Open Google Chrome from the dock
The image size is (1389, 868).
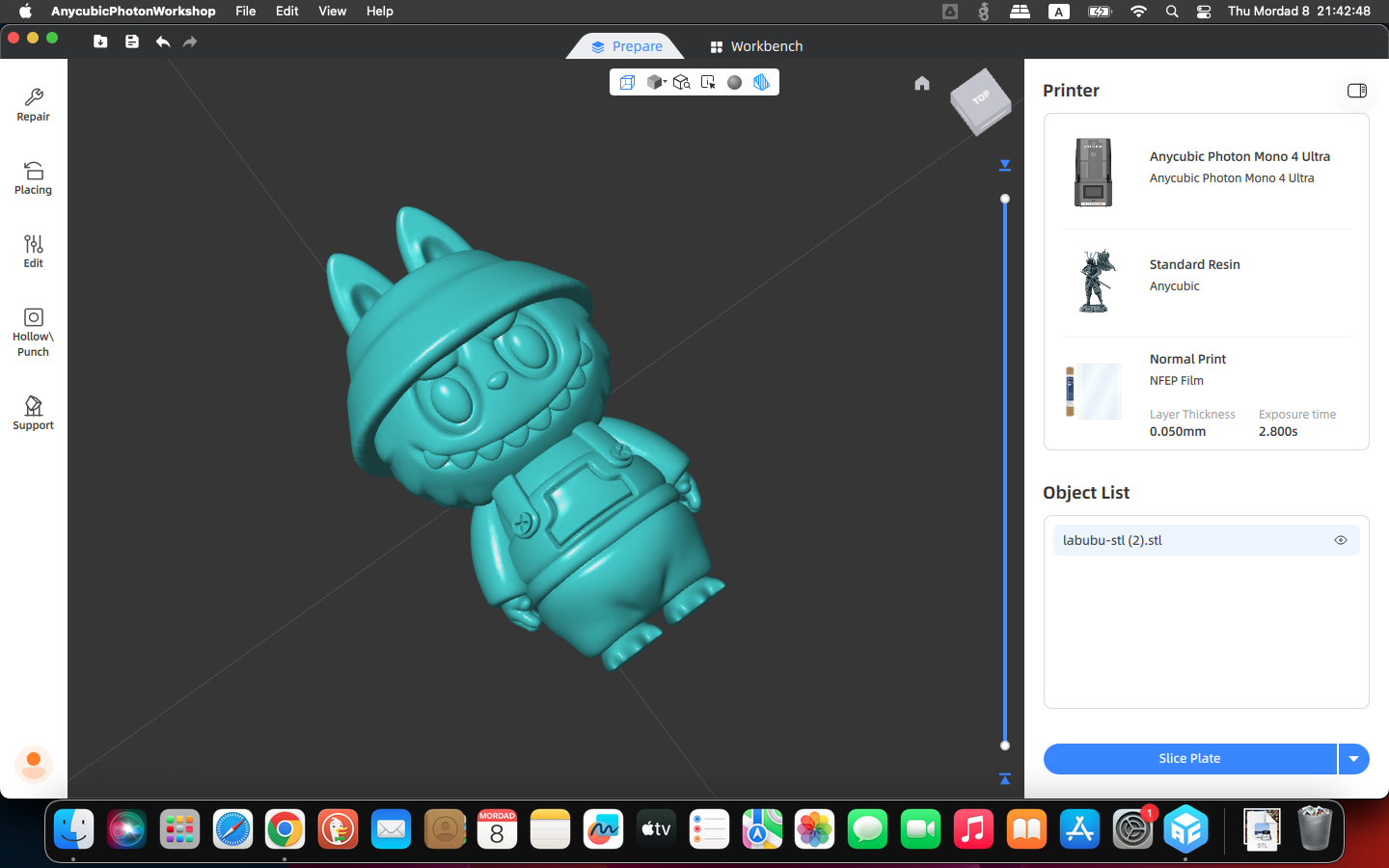pos(285,828)
